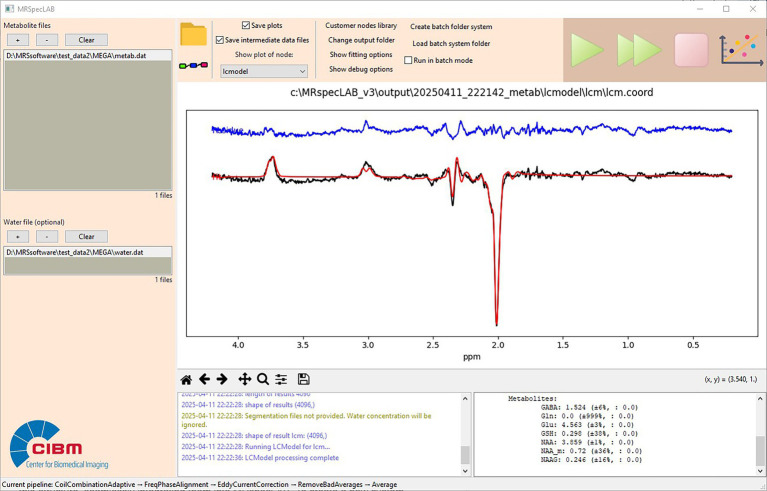Stop processing with the pink square button

pos(691,50)
